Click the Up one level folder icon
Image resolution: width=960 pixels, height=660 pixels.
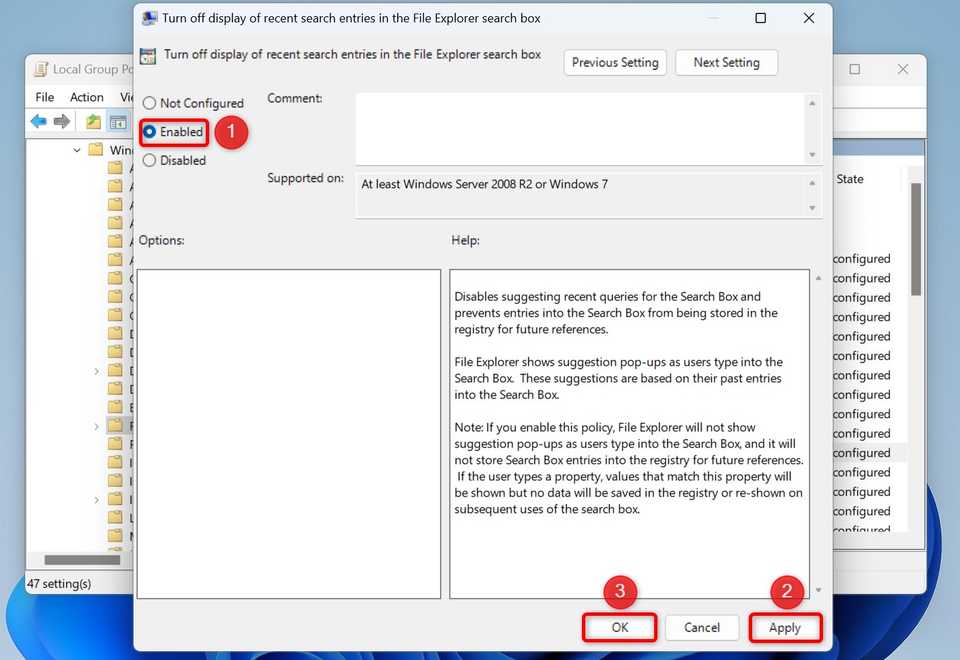[x=93, y=122]
